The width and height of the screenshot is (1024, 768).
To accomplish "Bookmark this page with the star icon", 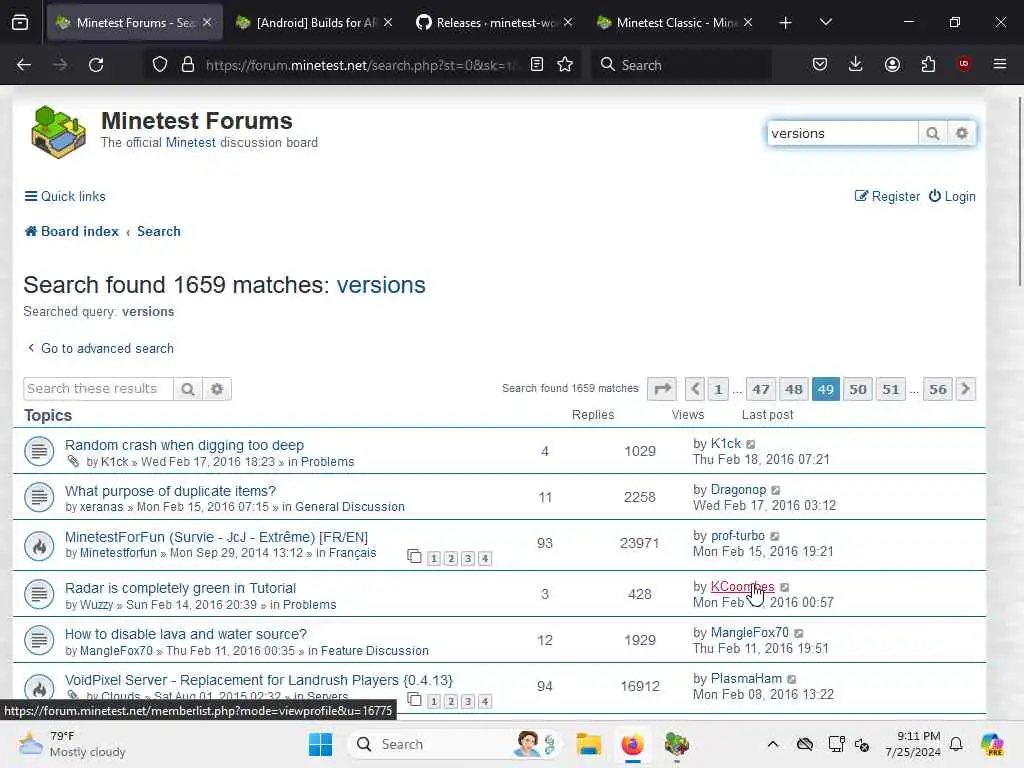I will coord(566,65).
